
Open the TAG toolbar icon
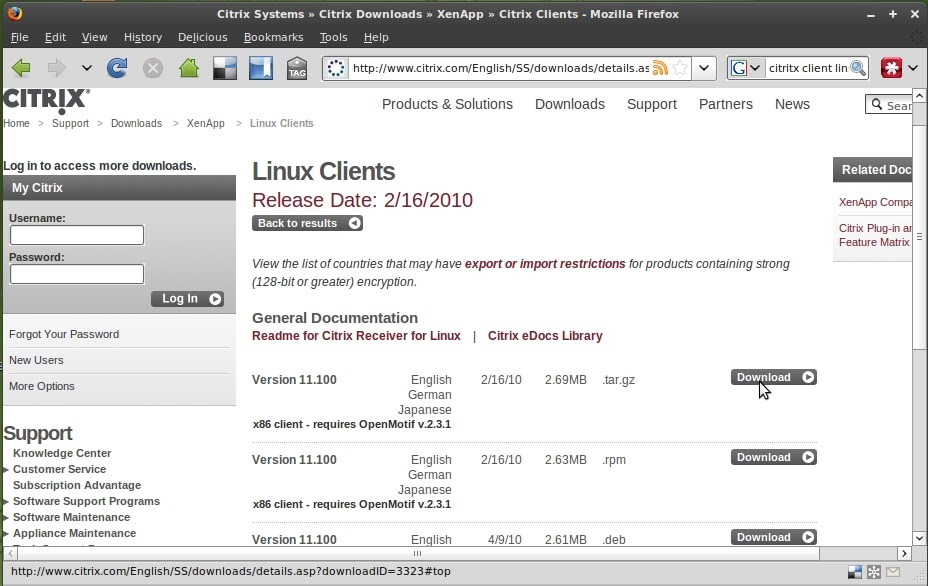pos(297,68)
